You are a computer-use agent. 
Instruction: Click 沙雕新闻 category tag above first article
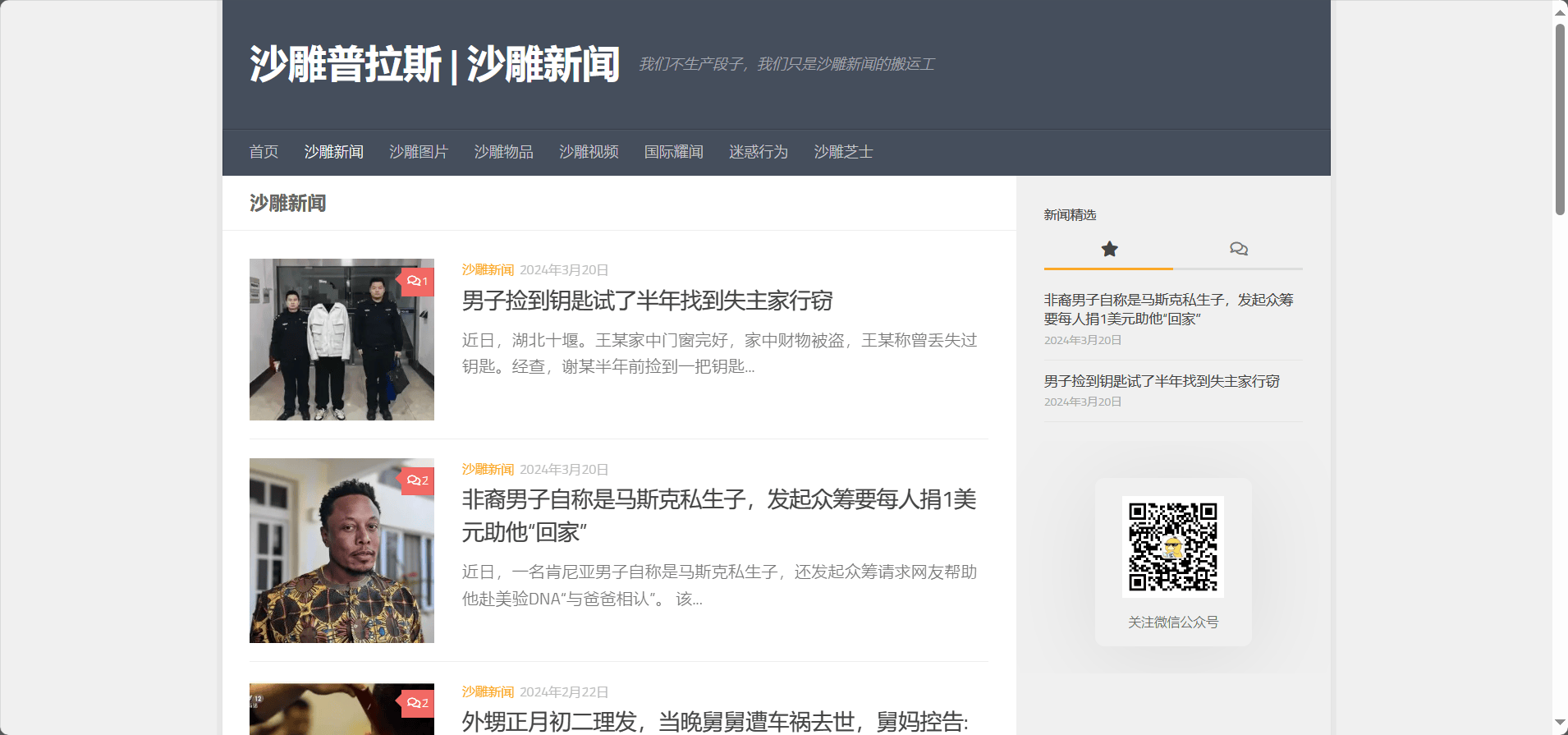488,270
